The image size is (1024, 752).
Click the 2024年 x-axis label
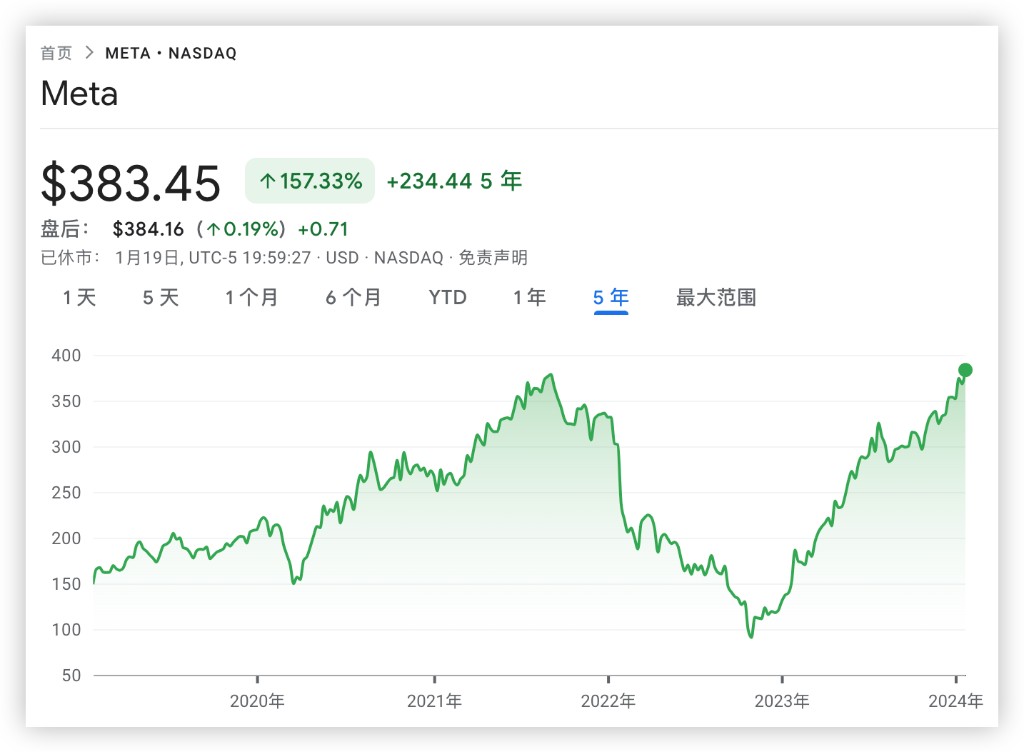pos(955,701)
